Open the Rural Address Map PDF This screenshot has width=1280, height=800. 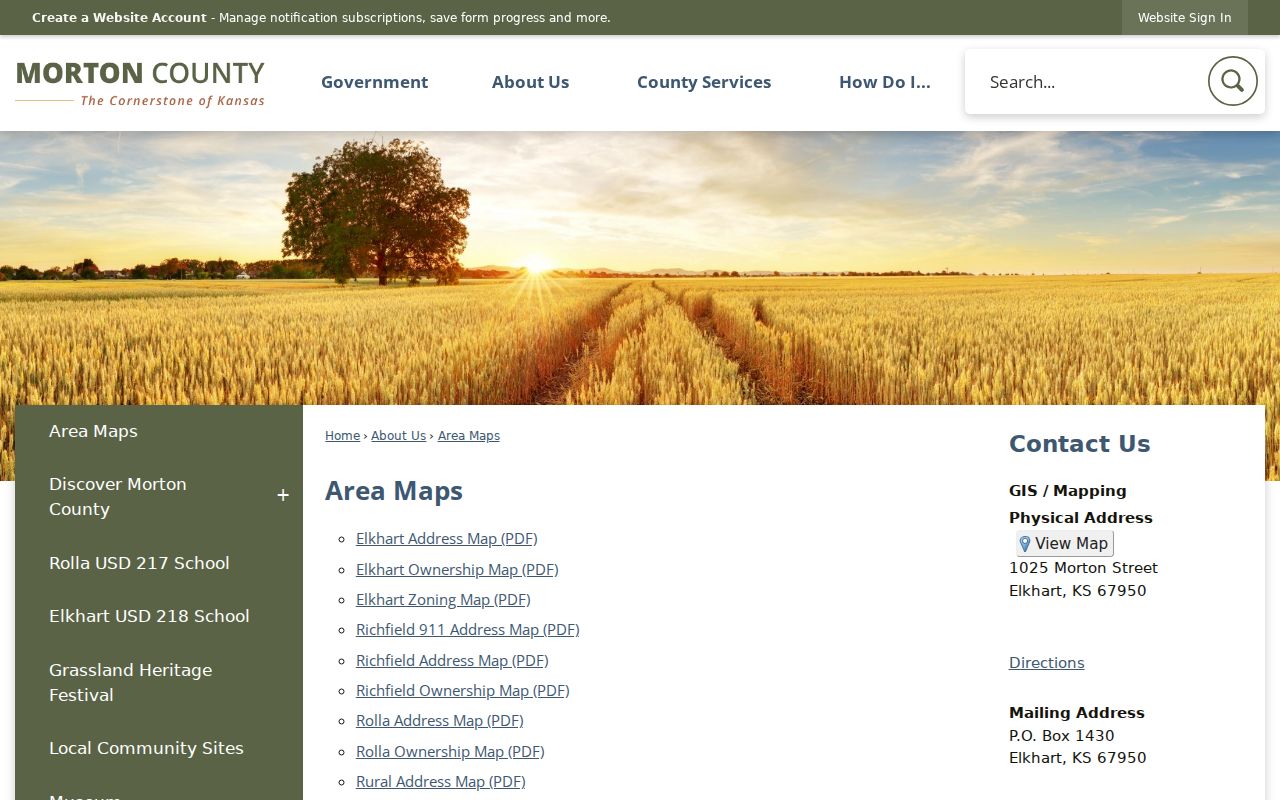click(x=440, y=782)
